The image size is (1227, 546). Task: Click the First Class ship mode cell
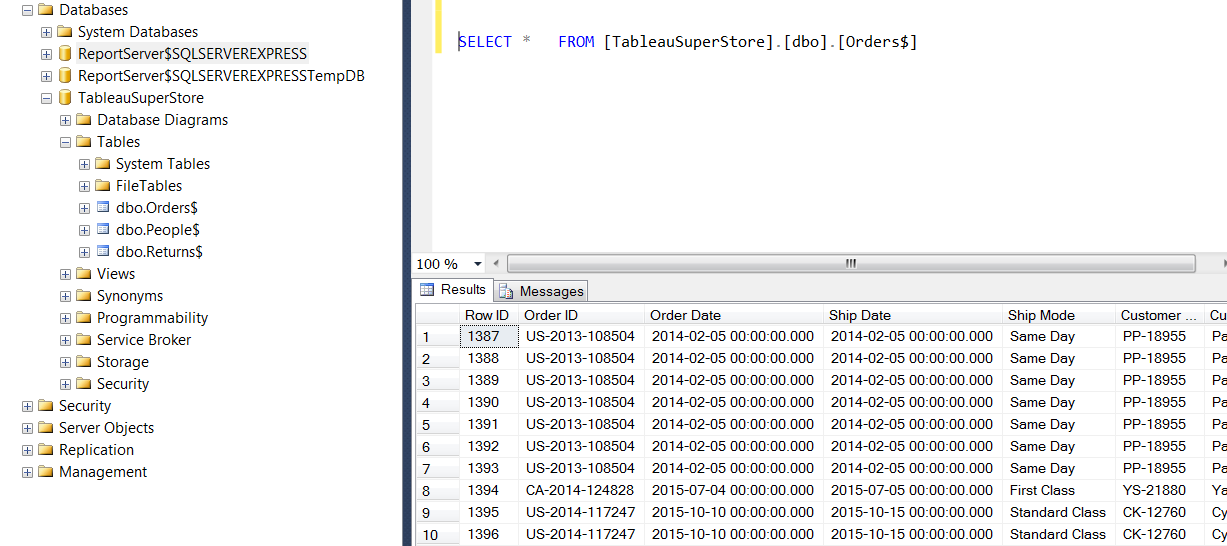tap(1059, 490)
